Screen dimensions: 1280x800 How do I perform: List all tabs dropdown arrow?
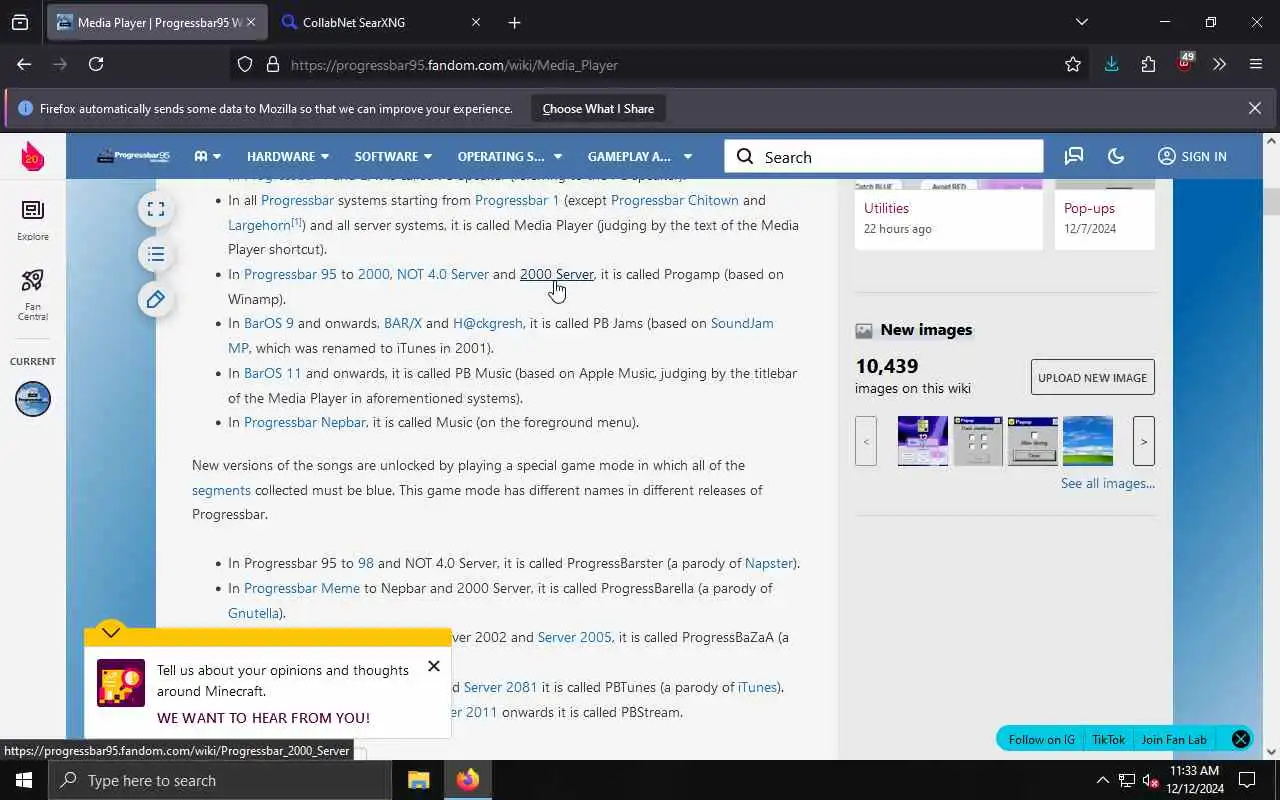(1081, 22)
